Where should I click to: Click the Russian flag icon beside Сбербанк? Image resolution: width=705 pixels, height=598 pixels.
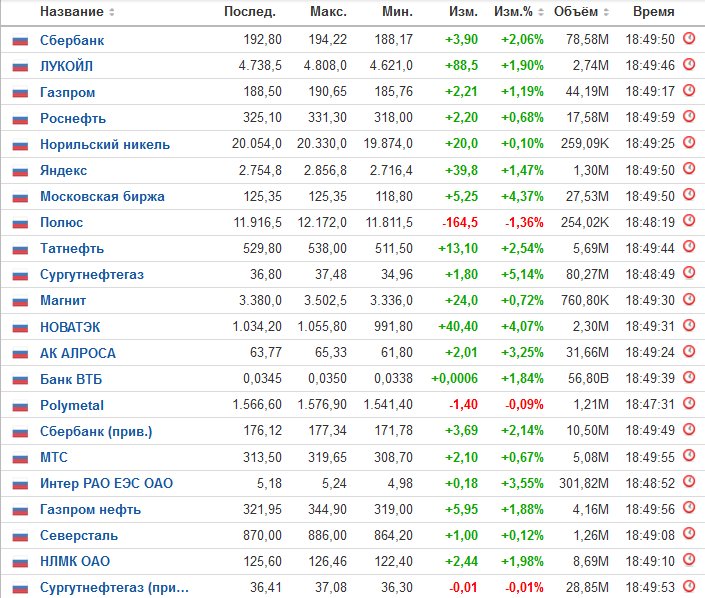pyautogui.click(x=20, y=41)
